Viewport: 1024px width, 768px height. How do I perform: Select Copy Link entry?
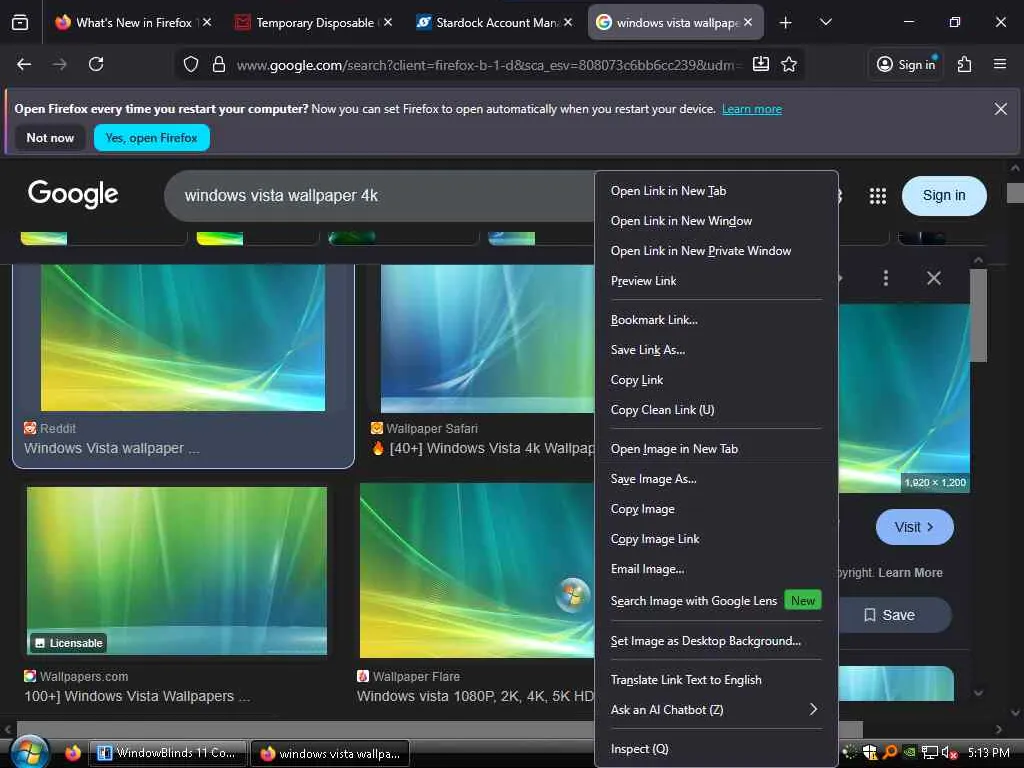pyautogui.click(x=716, y=380)
